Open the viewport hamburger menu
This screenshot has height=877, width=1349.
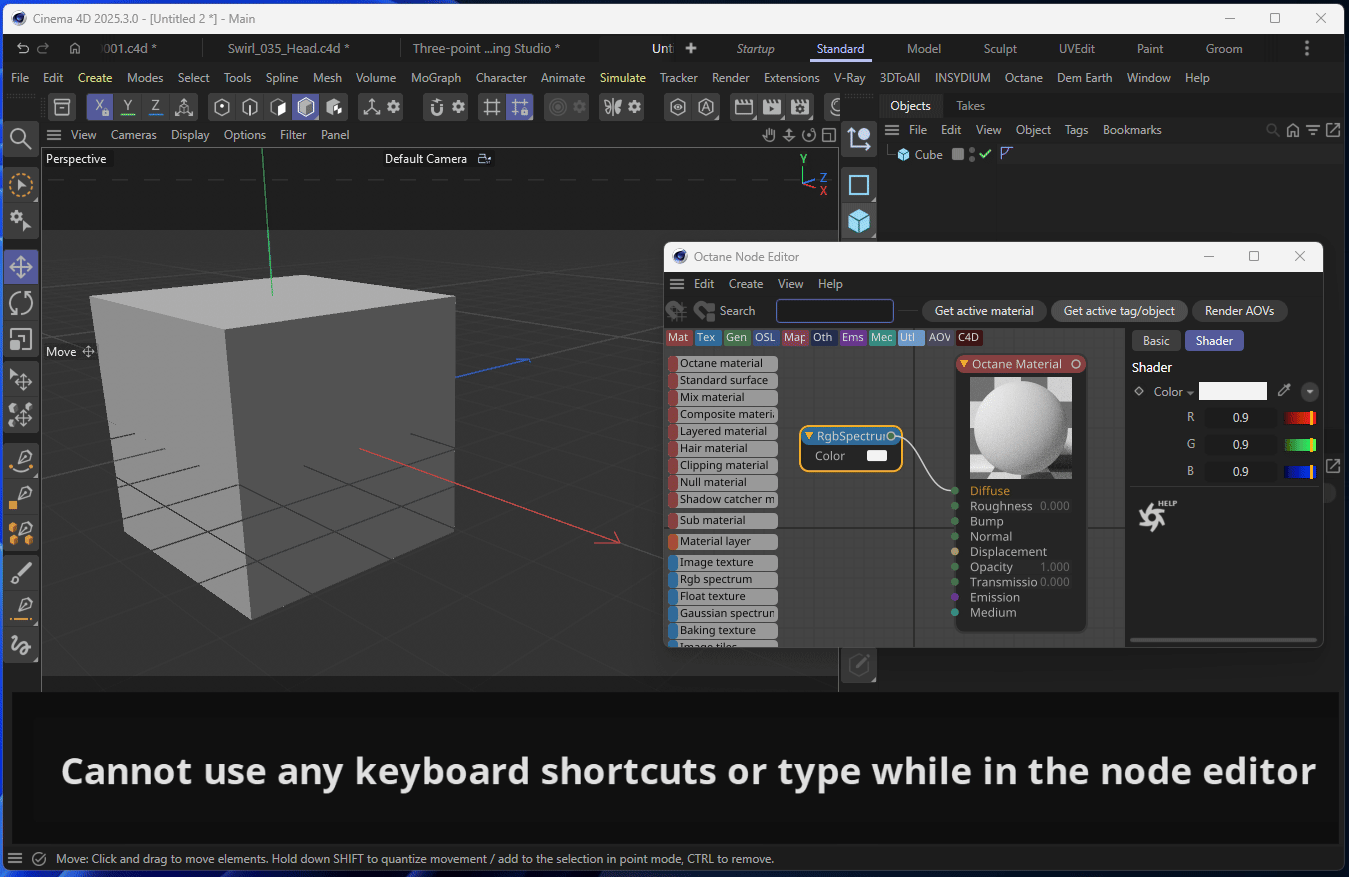tap(54, 135)
